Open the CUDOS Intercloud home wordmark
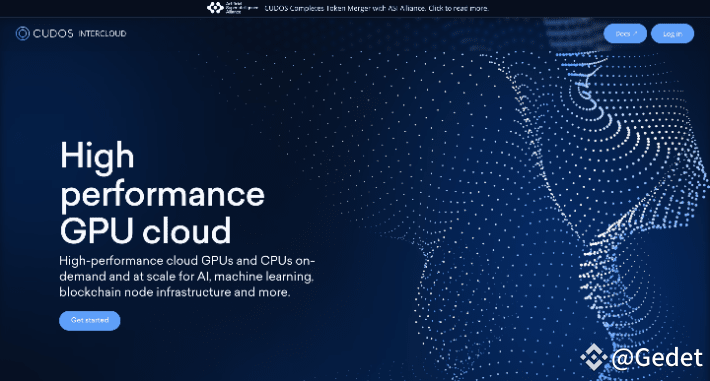The image size is (710, 381). point(80,34)
